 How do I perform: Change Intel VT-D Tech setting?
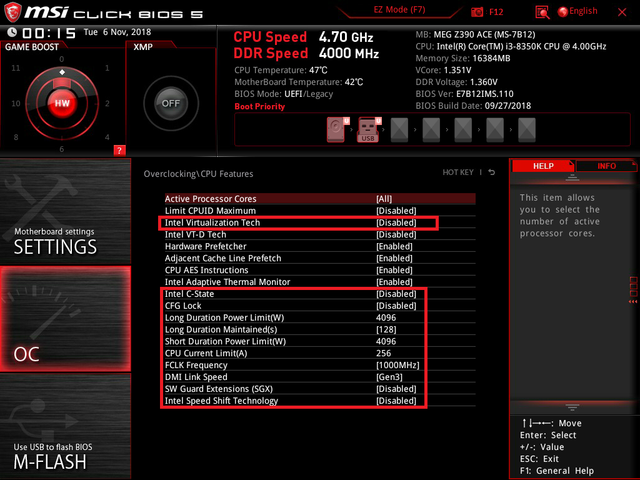tap(320, 234)
